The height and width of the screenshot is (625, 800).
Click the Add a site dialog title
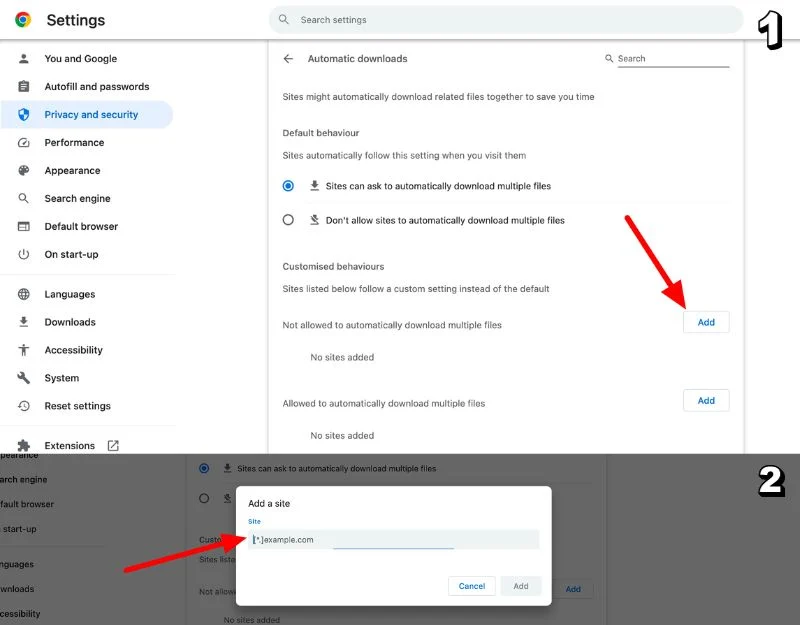(269, 503)
